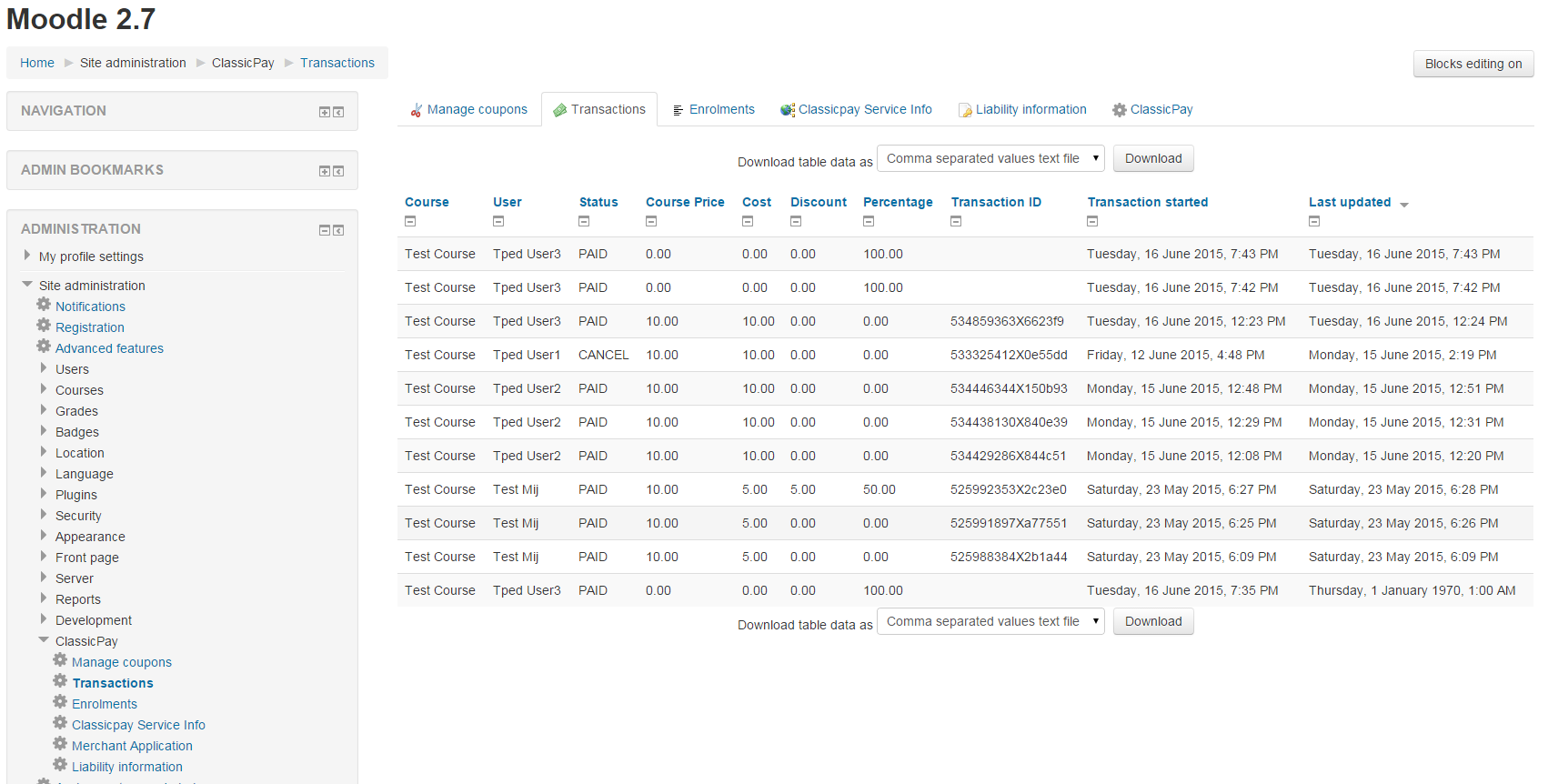The image size is (1548, 784).
Task: Sort the table by Percentage
Action: [x=898, y=202]
